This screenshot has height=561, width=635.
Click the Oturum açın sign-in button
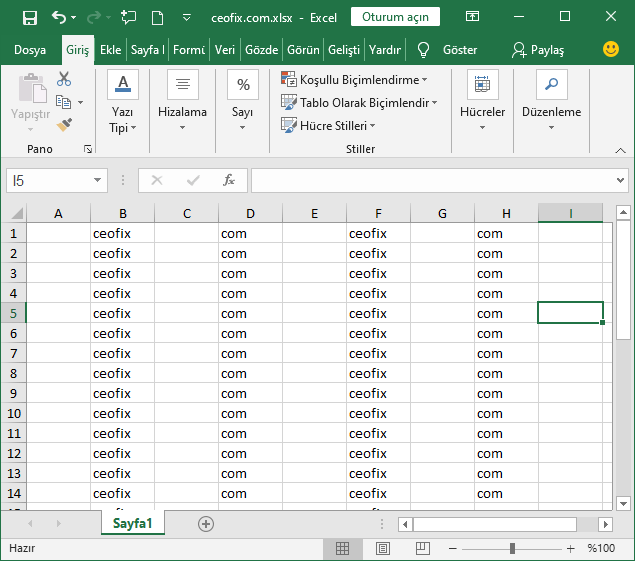395,17
